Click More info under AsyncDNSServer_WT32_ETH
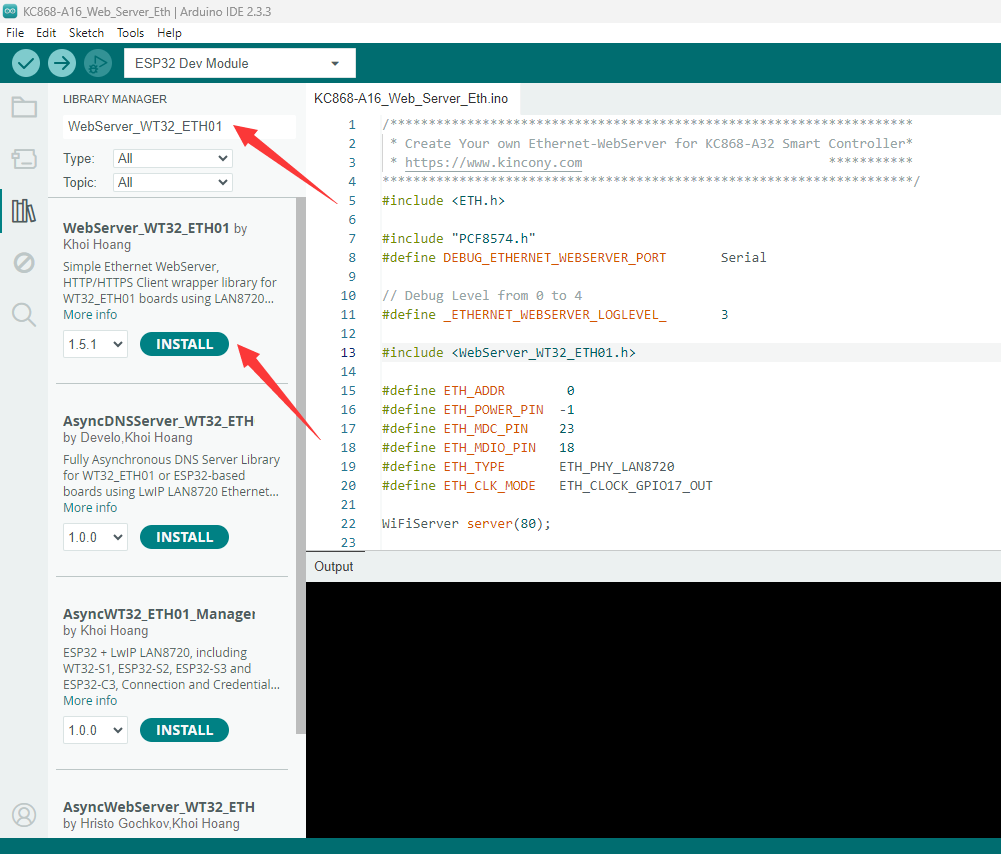The image size is (1001, 854). [90, 507]
